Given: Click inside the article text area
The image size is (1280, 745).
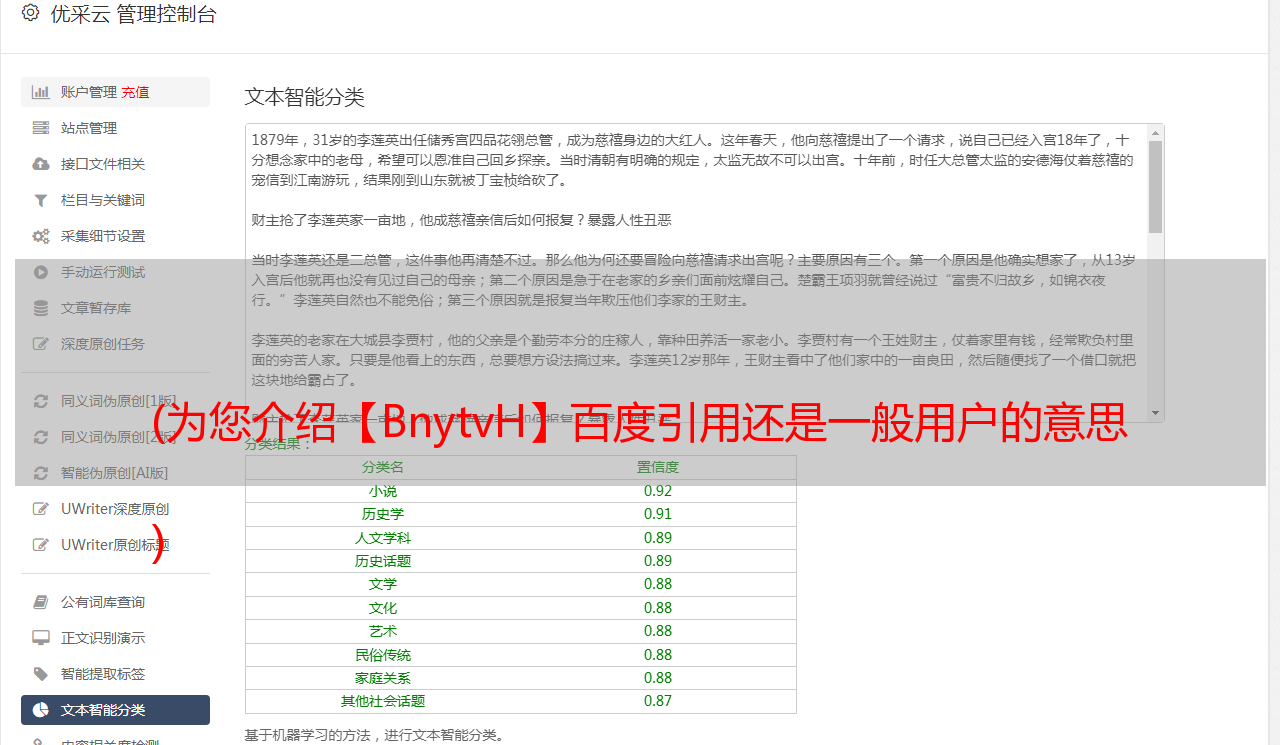Looking at the screenshot, I should [x=696, y=273].
